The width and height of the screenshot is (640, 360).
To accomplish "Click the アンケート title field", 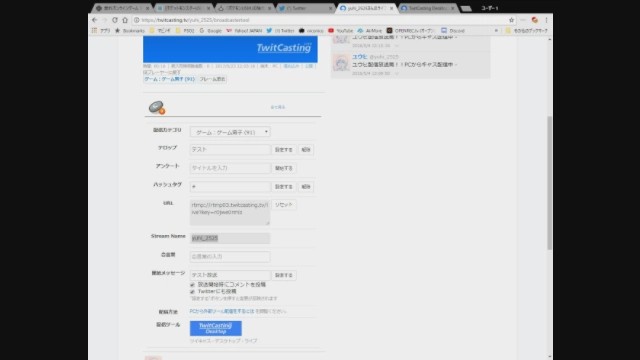I will pyautogui.click(x=230, y=168).
